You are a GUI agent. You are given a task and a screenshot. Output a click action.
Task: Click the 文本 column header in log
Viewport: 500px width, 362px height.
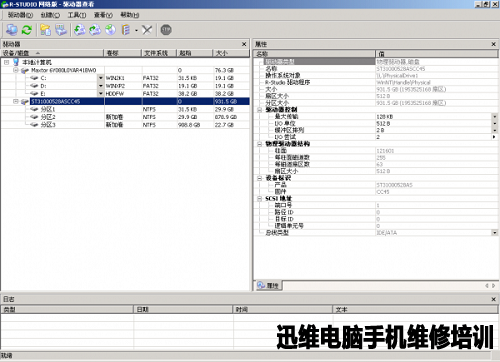[415, 310]
